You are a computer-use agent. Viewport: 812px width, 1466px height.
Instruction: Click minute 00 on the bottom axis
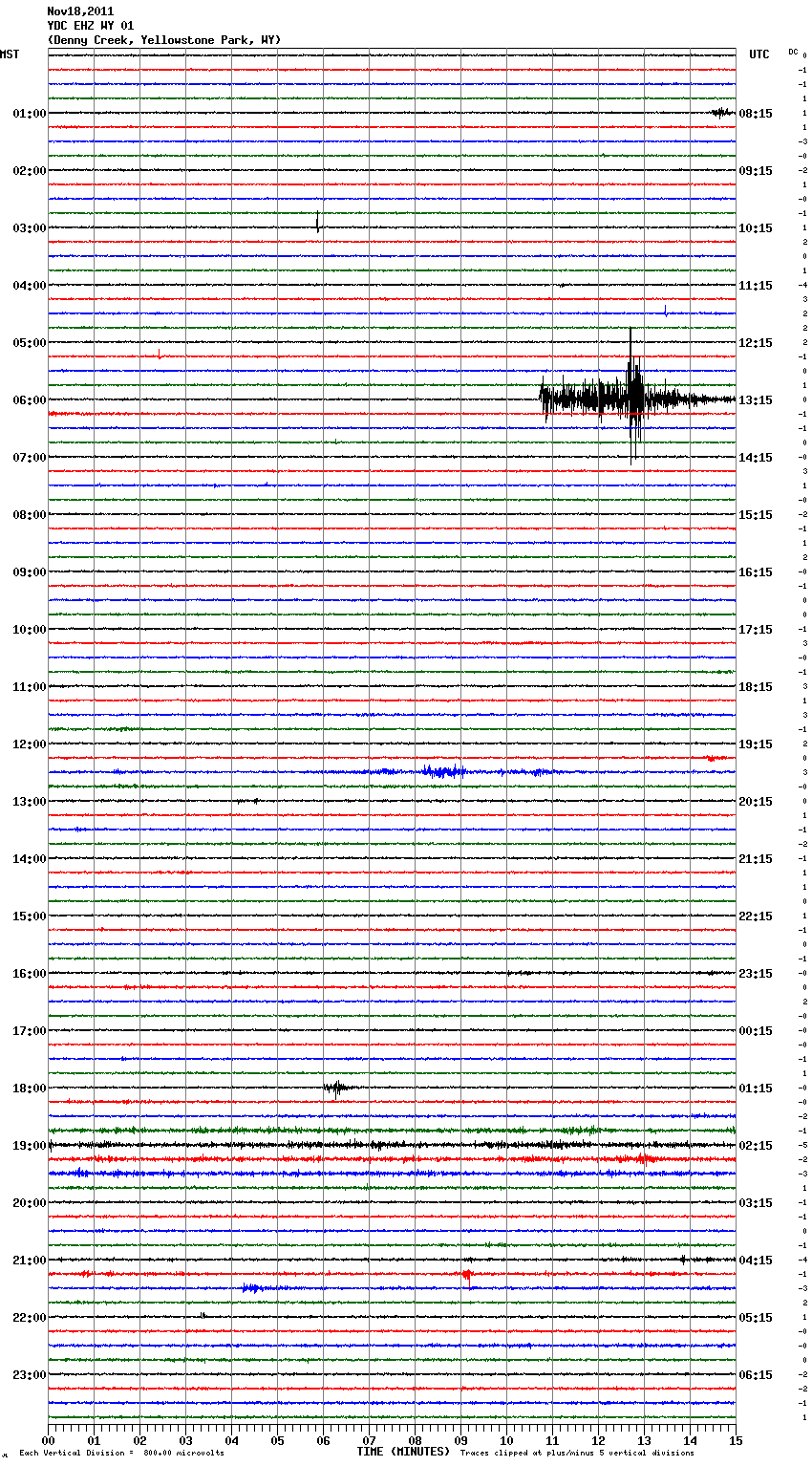click(x=48, y=1440)
